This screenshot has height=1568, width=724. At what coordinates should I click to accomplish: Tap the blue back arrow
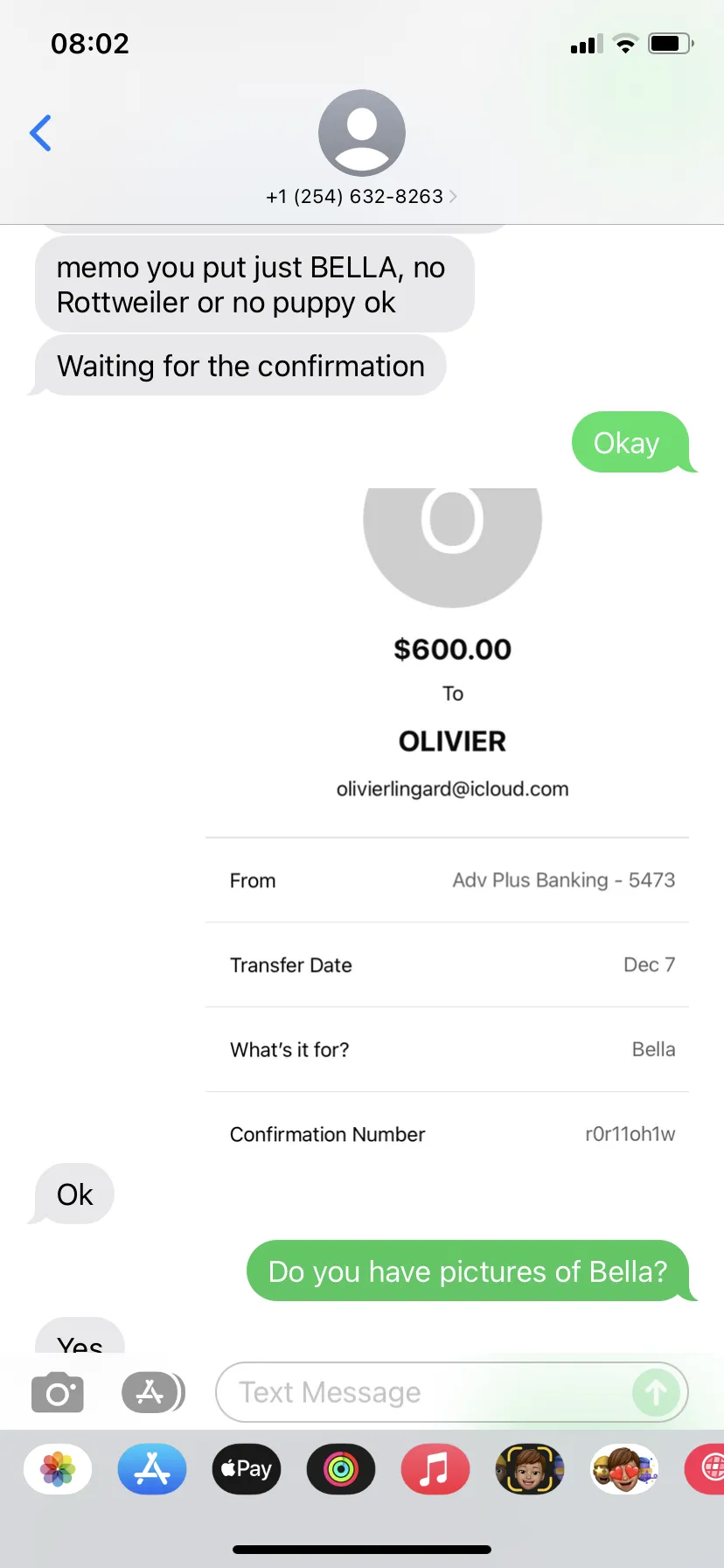[40, 133]
